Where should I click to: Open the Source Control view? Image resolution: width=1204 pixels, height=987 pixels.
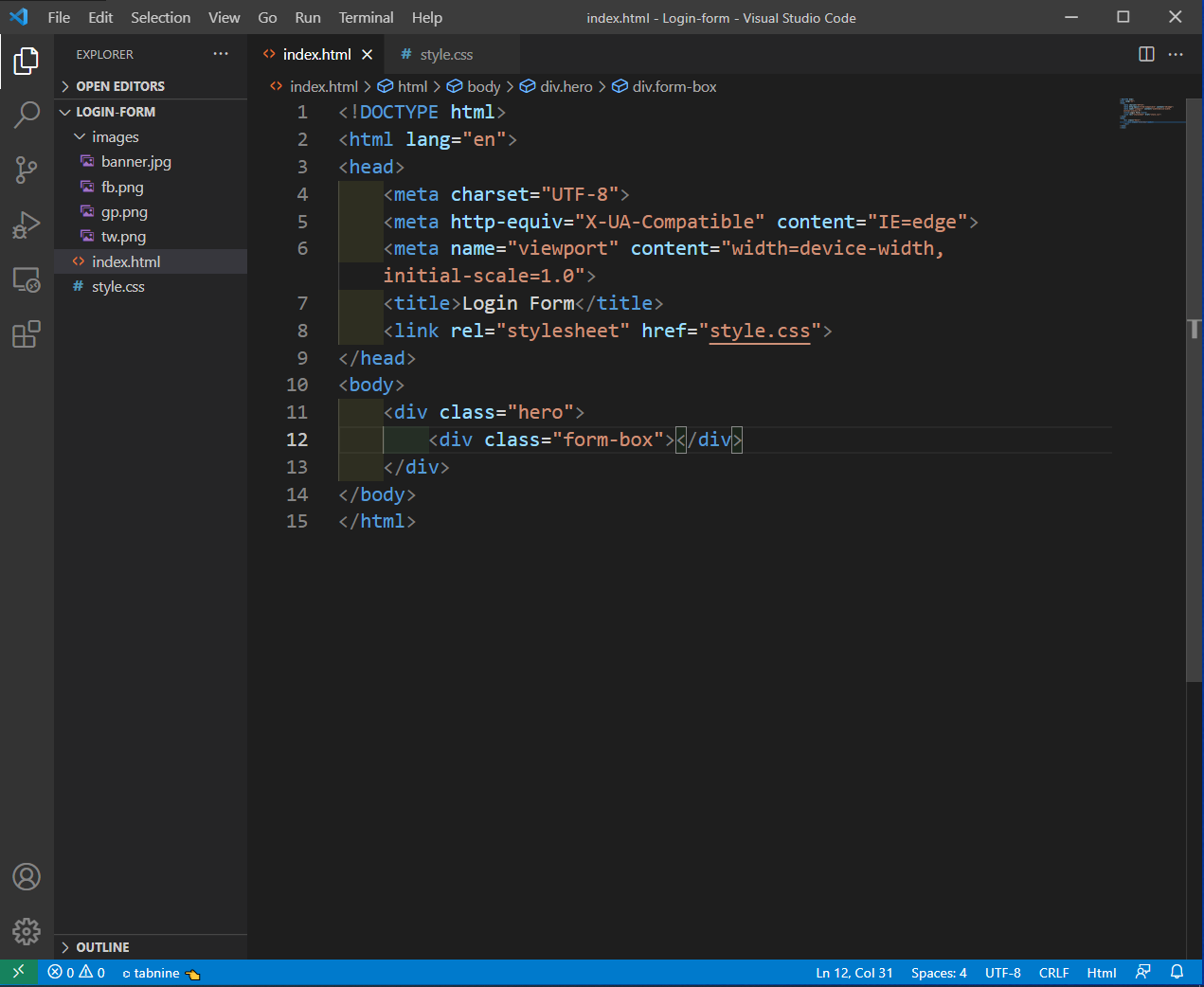click(27, 170)
